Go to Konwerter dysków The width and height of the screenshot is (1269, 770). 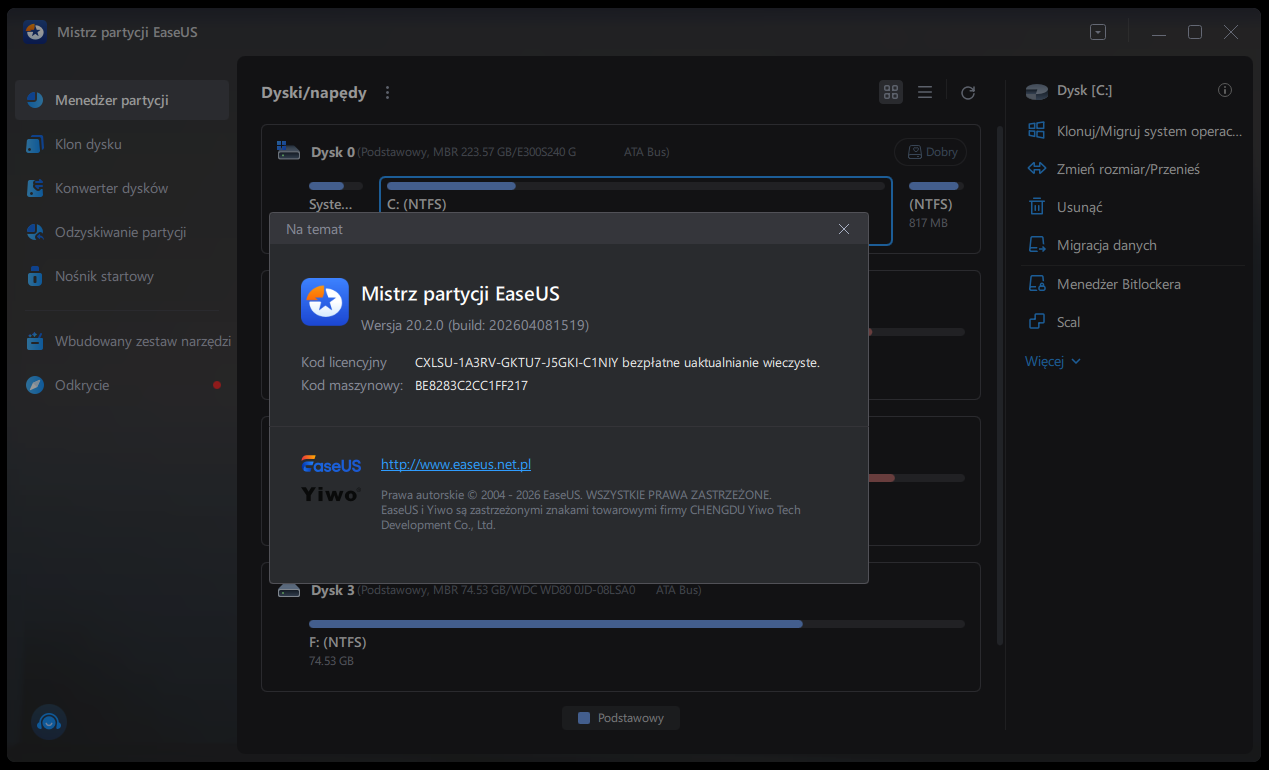coord(121,188)
